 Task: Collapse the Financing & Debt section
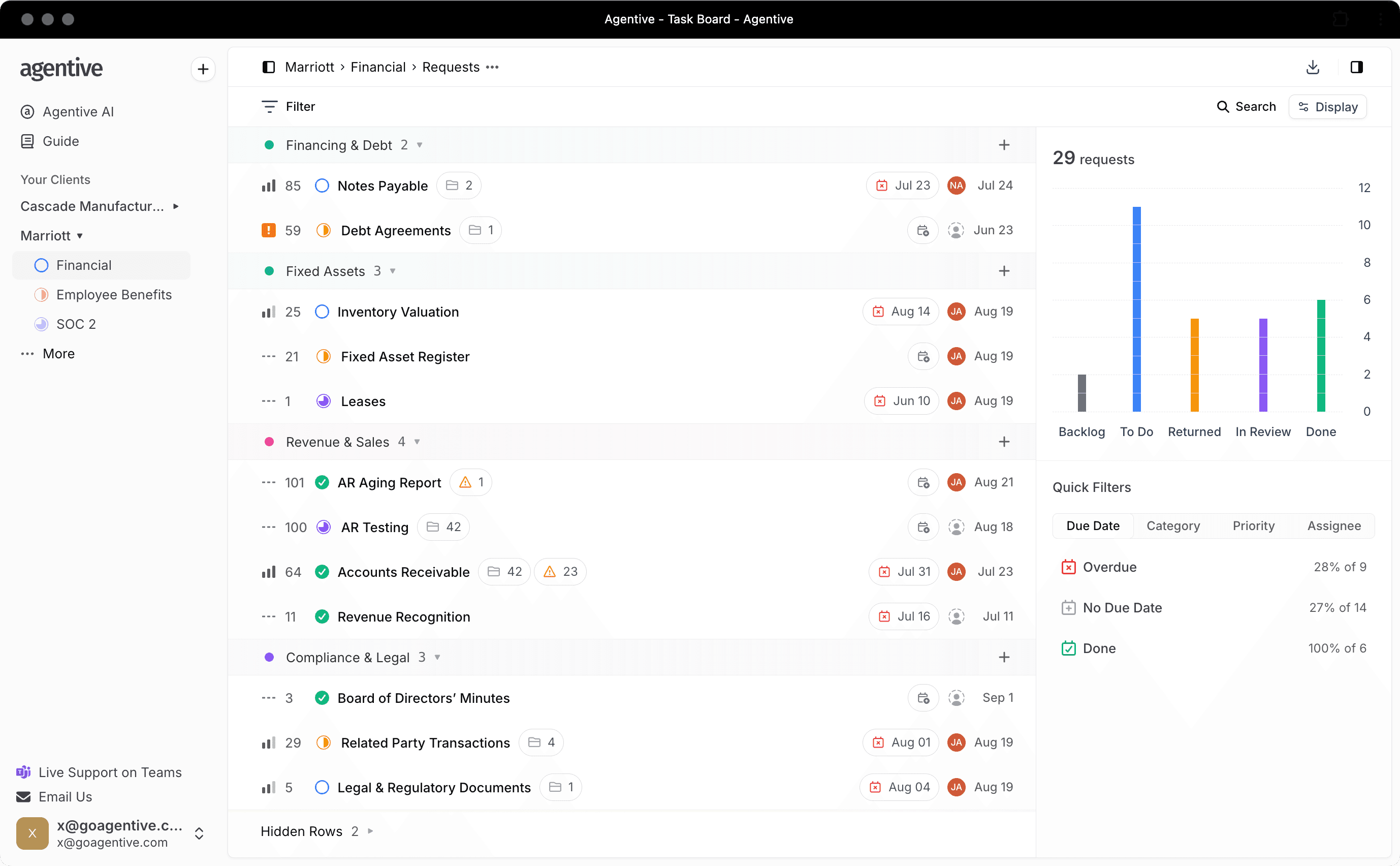420,145
